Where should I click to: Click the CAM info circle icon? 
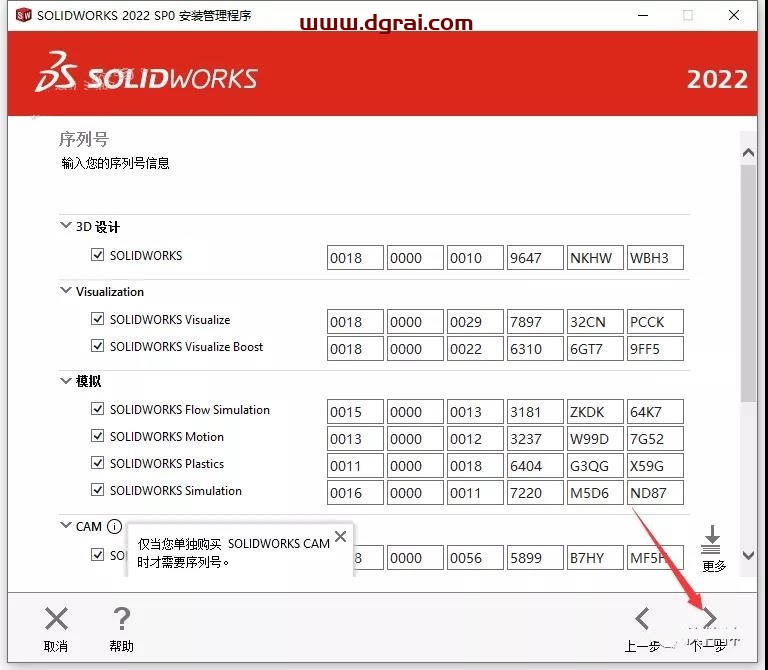point(114,526)
